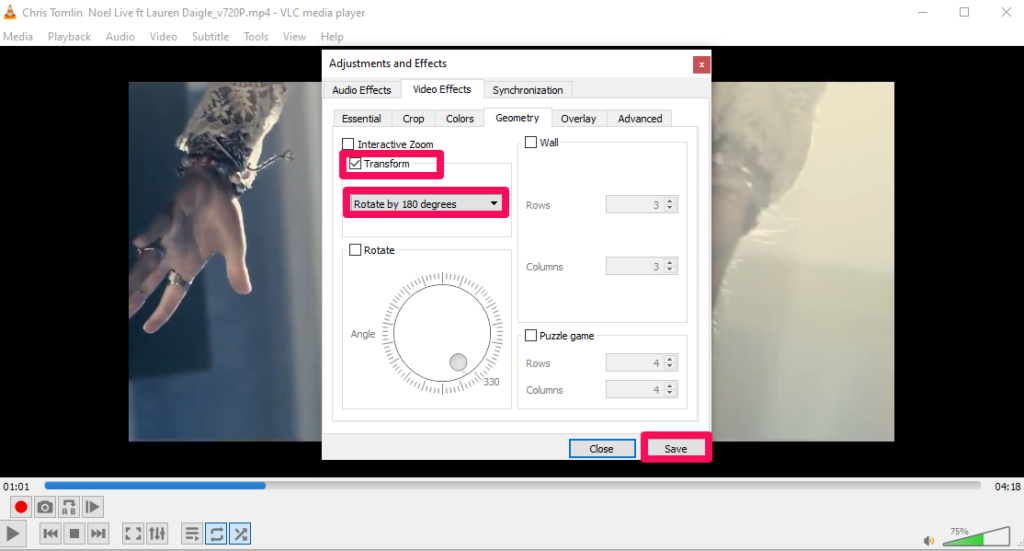The width and height of the screenshot is (1024, 551).
Task: Toggle the A-B loop button
Action: 69,507
